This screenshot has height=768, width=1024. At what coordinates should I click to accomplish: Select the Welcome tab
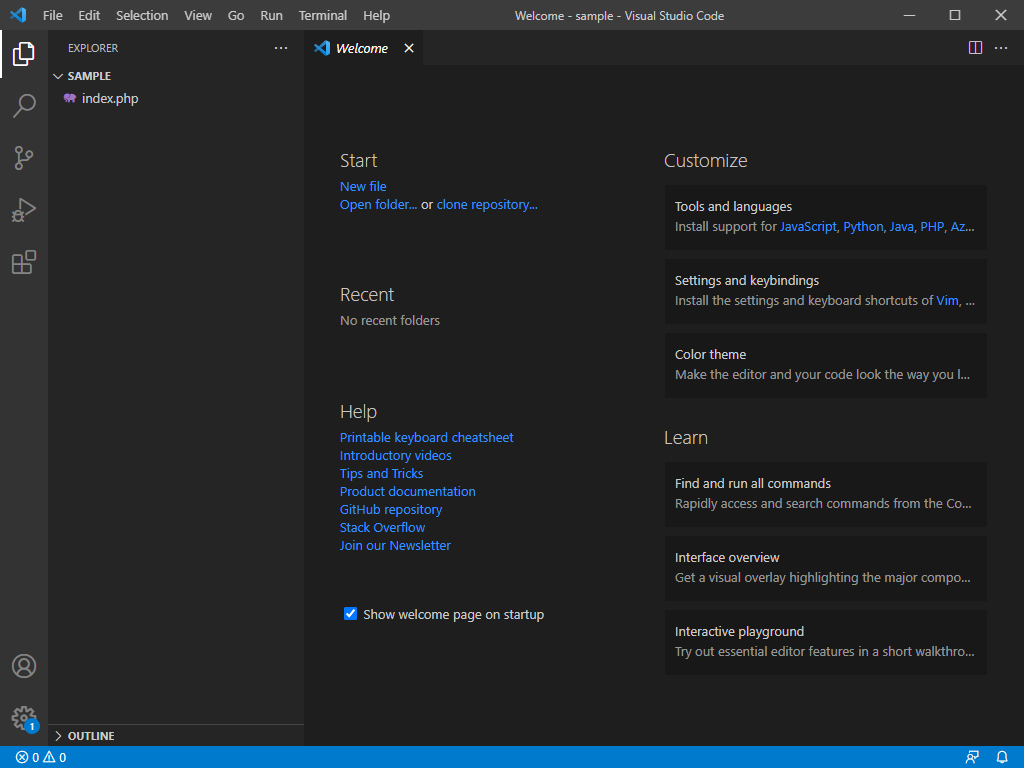[x=362, y=48]
